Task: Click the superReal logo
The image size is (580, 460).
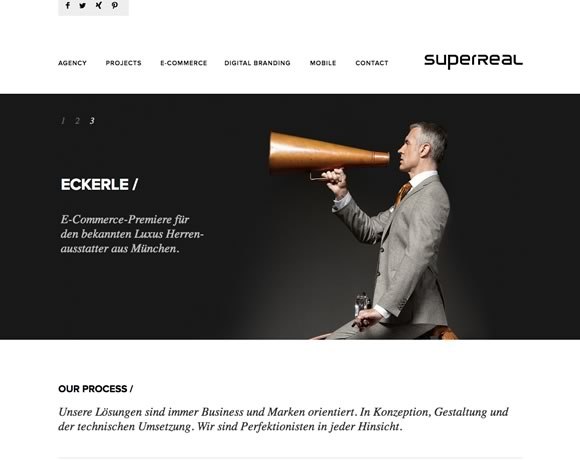Action: tap(473, 61)
